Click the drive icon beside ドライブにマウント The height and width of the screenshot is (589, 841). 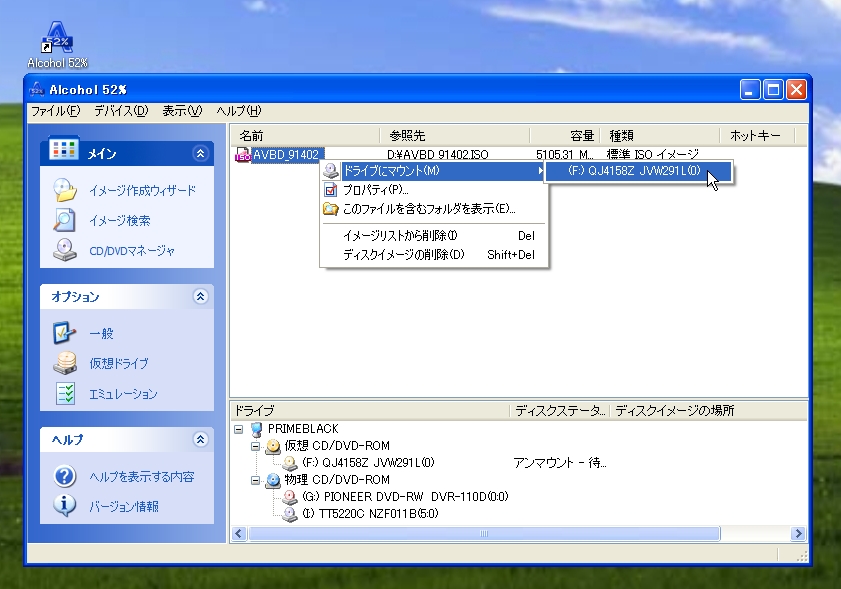tap(331, 171)
